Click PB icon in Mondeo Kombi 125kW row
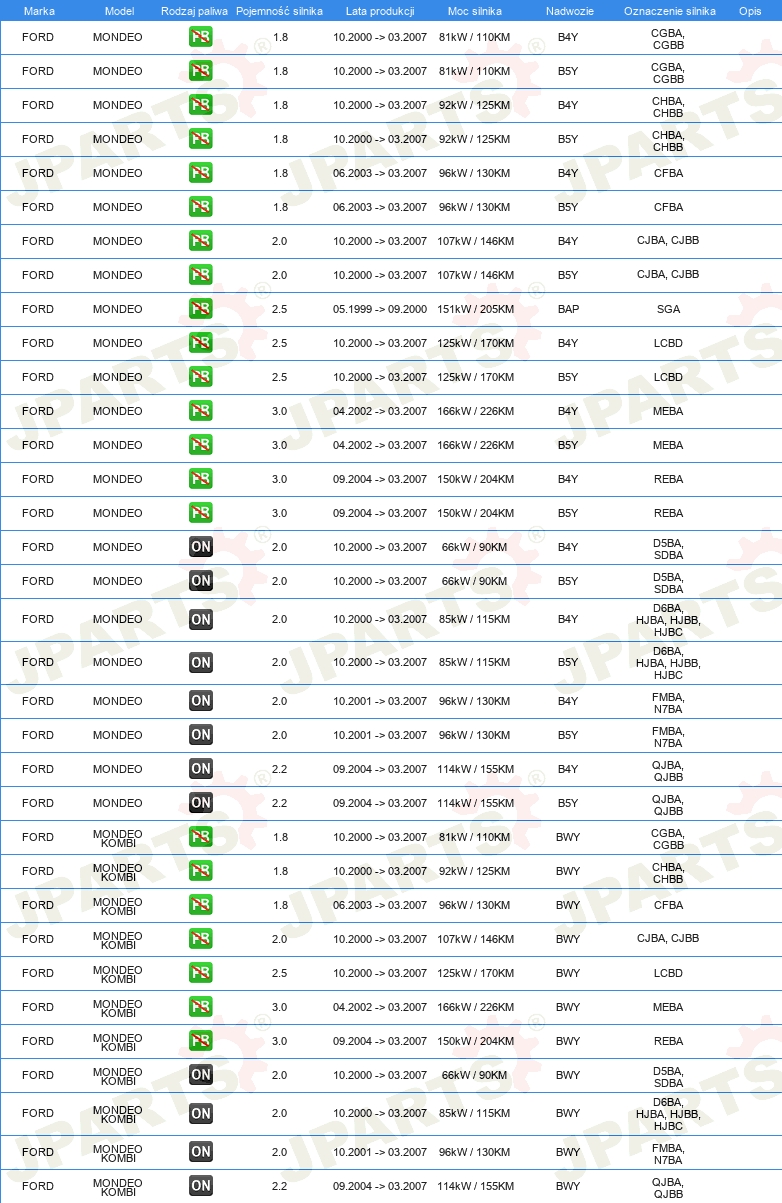Screen dimensions: 782x1203 [x=201, y=974]
